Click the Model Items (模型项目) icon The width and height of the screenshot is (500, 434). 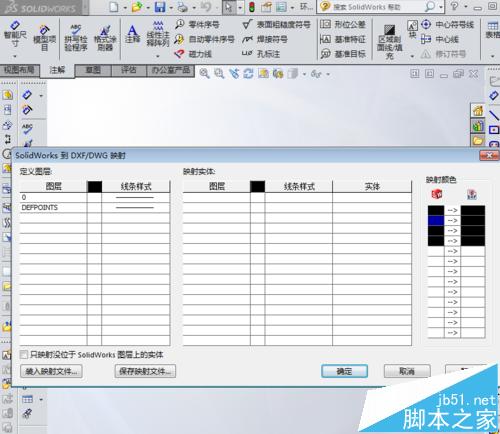pyautogui.click(x=44, y=39)
